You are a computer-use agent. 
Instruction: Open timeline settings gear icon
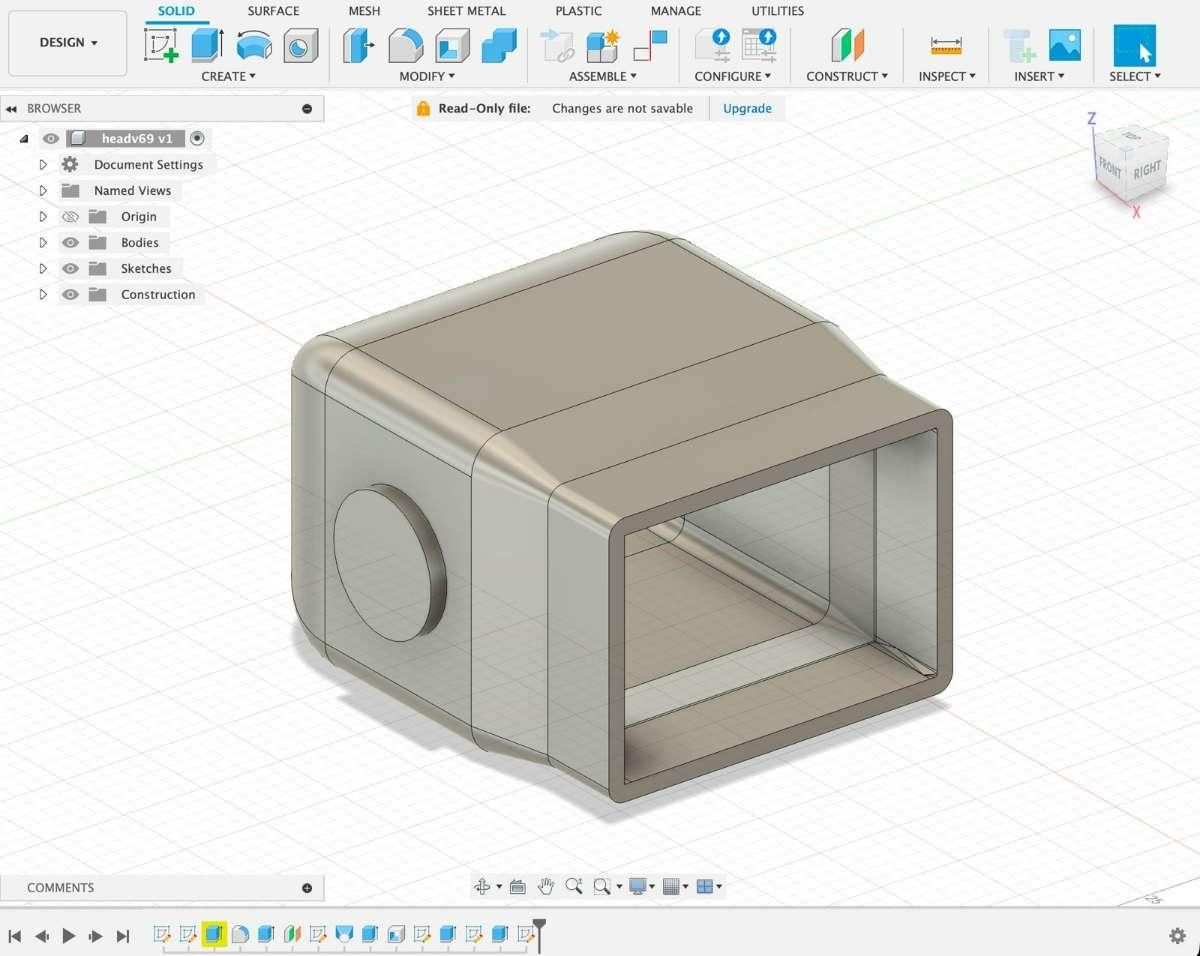click(1177, 936)
